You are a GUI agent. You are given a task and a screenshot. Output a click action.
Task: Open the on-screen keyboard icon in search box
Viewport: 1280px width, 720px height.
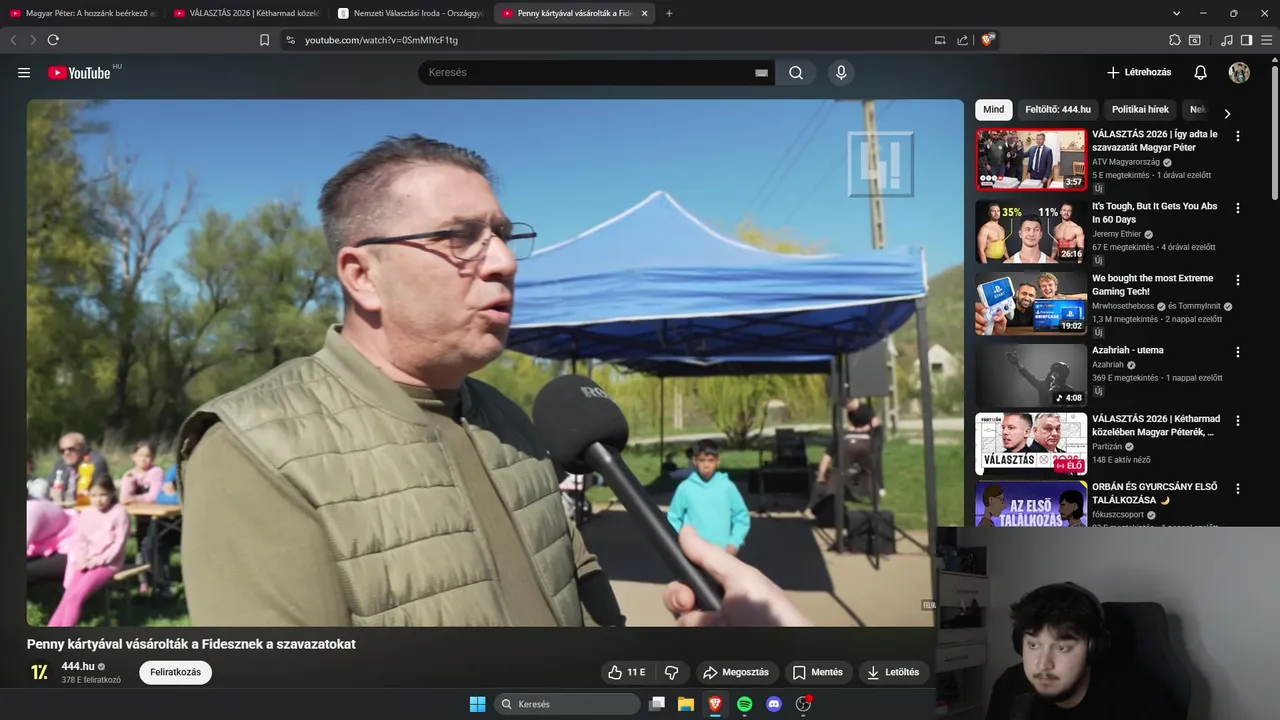761,73
